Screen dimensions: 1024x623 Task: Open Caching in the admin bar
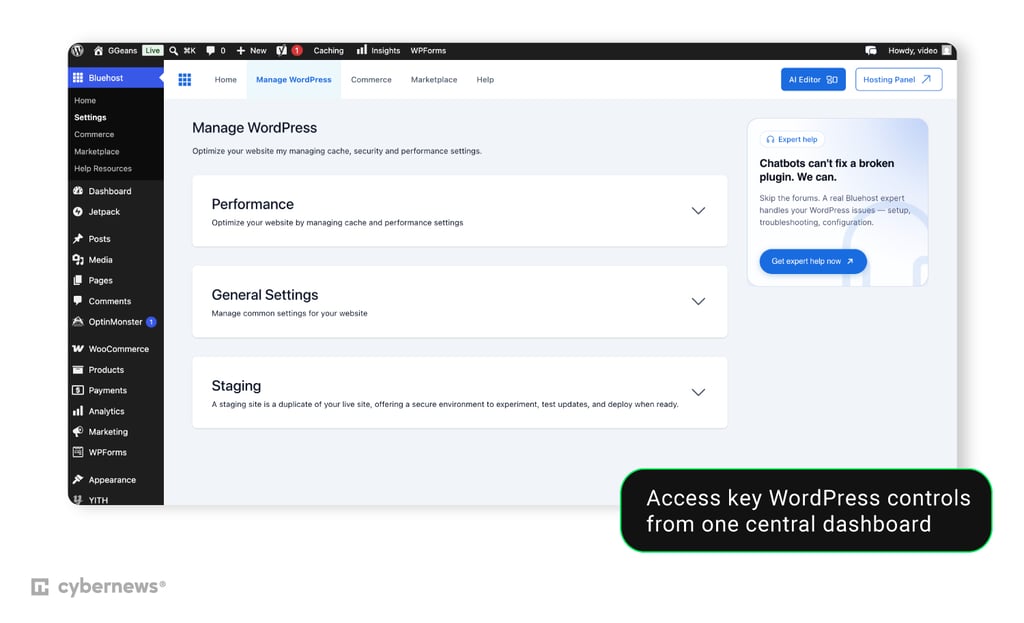point(328,50)
